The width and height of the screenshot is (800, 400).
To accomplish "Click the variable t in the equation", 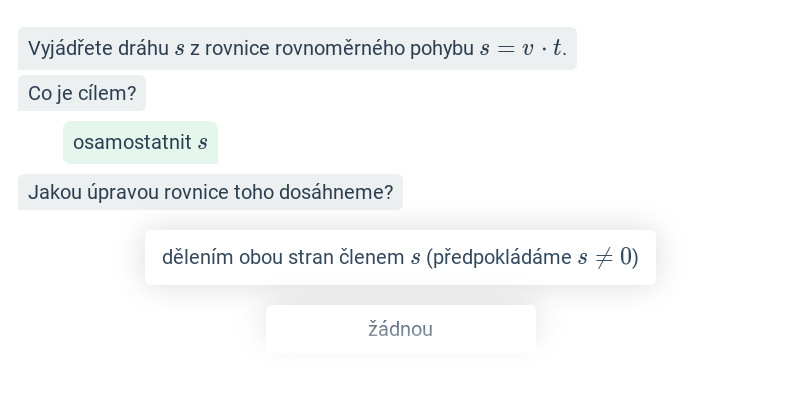I will 557,48.
